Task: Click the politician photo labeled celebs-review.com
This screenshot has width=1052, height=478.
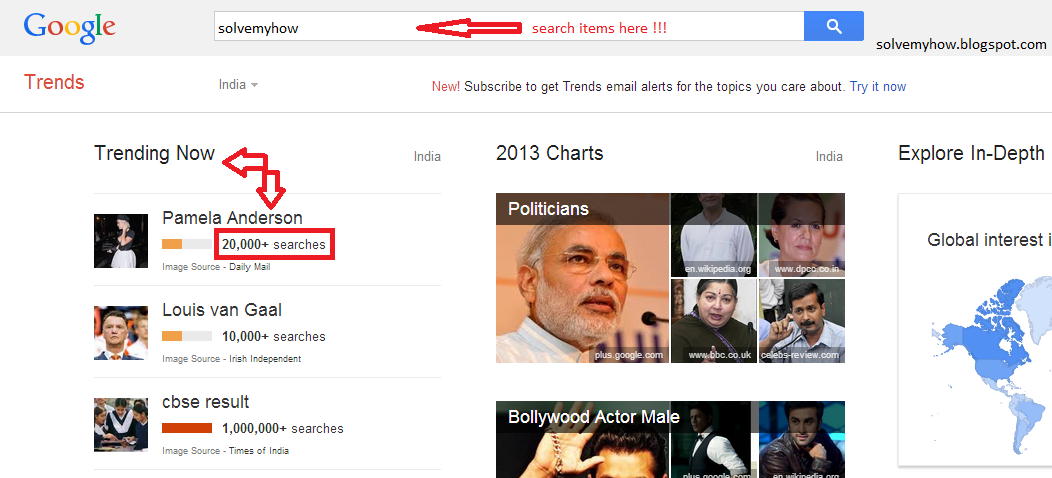Action: (x=802, y=321)
